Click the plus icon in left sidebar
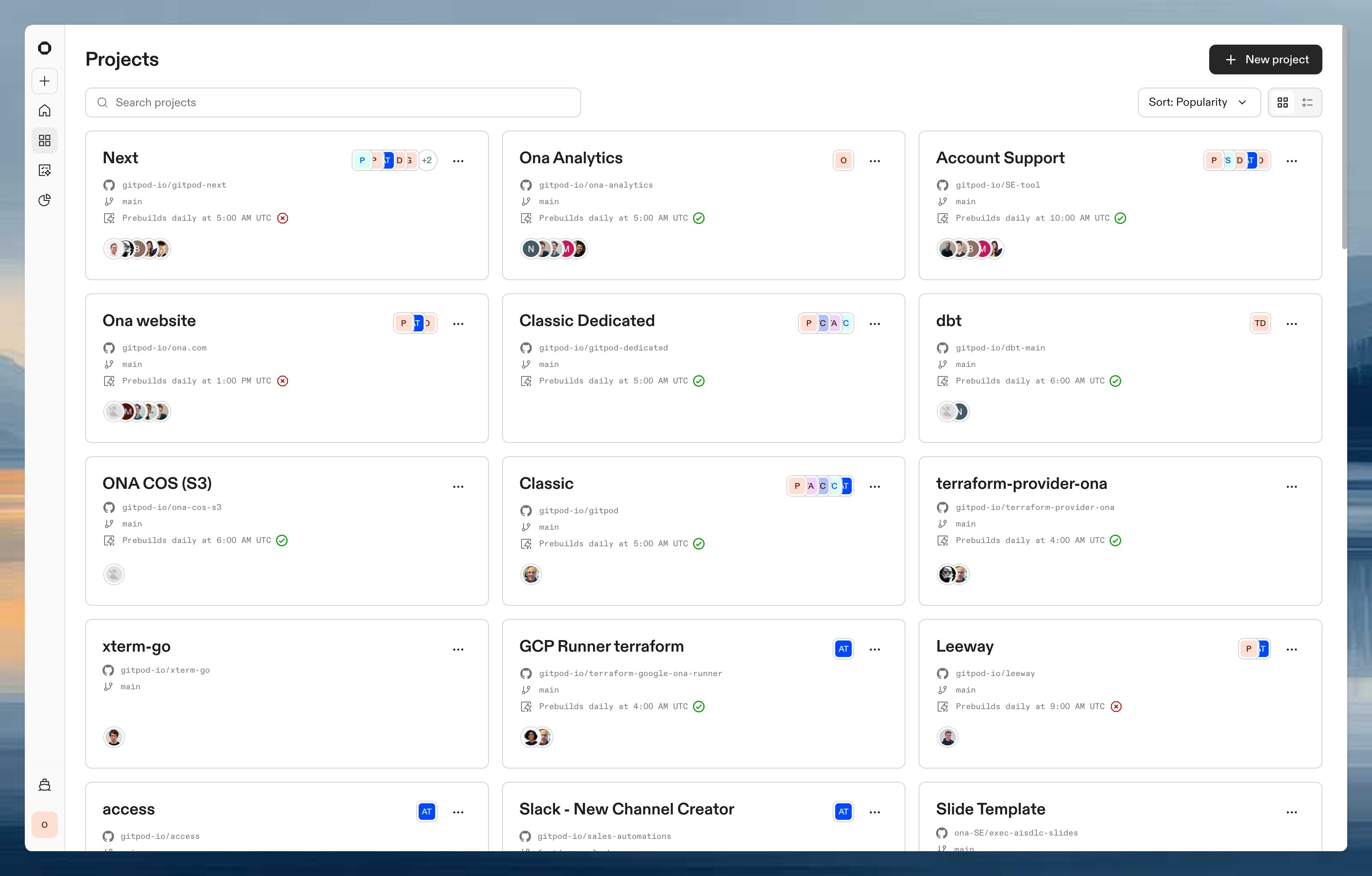This screenshot has width=1372, height=876. [x=45, y=81]
